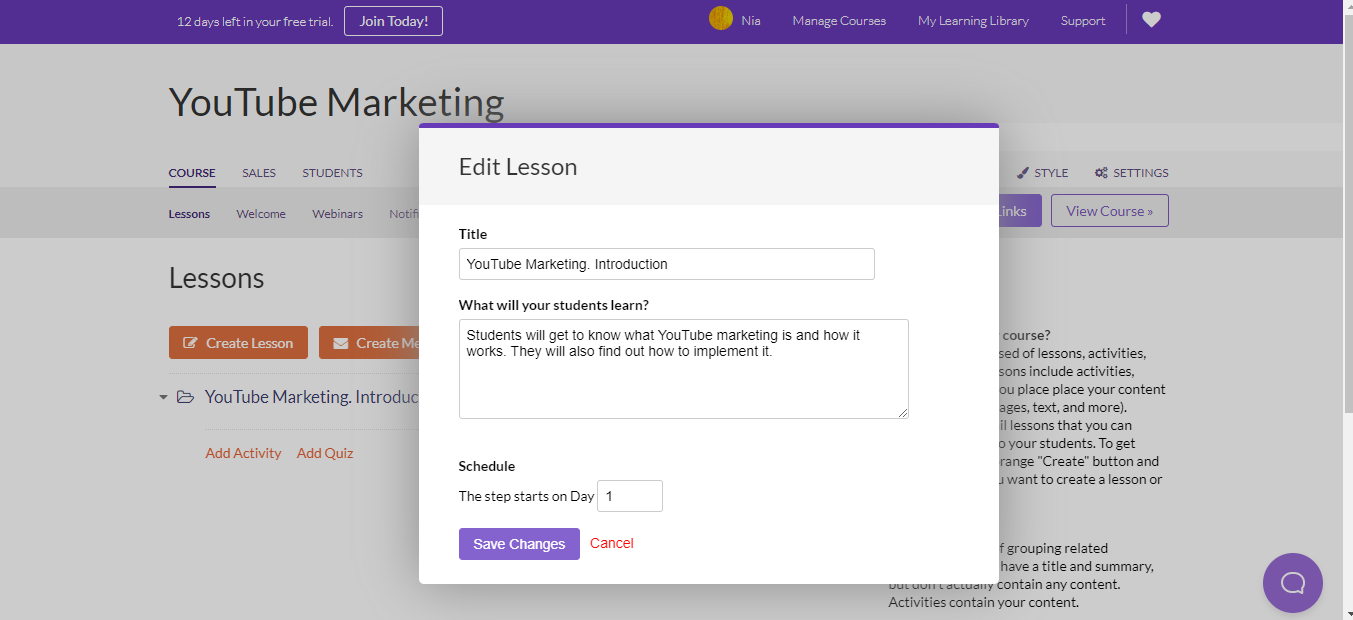This screenshot has width=1353, height=620.
Task: Open the SETTINGS tab with gears icon
Action: (x=1131, y=173)
